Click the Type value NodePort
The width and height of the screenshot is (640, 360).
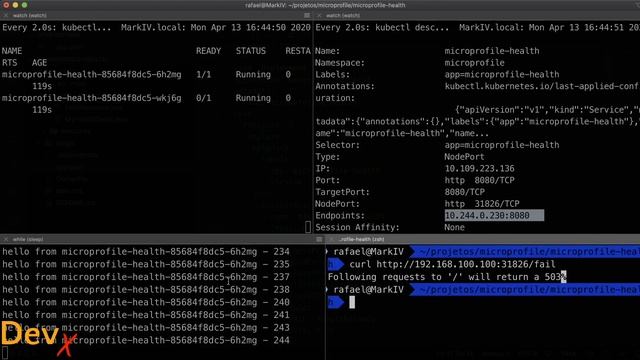[464, 157]
